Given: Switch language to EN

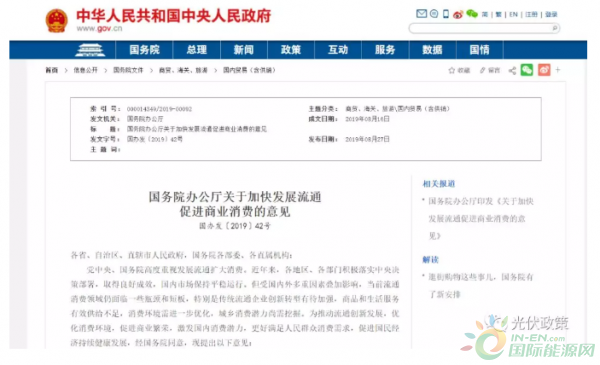Looking at the screenshot, I should click(x=514, y=15).
